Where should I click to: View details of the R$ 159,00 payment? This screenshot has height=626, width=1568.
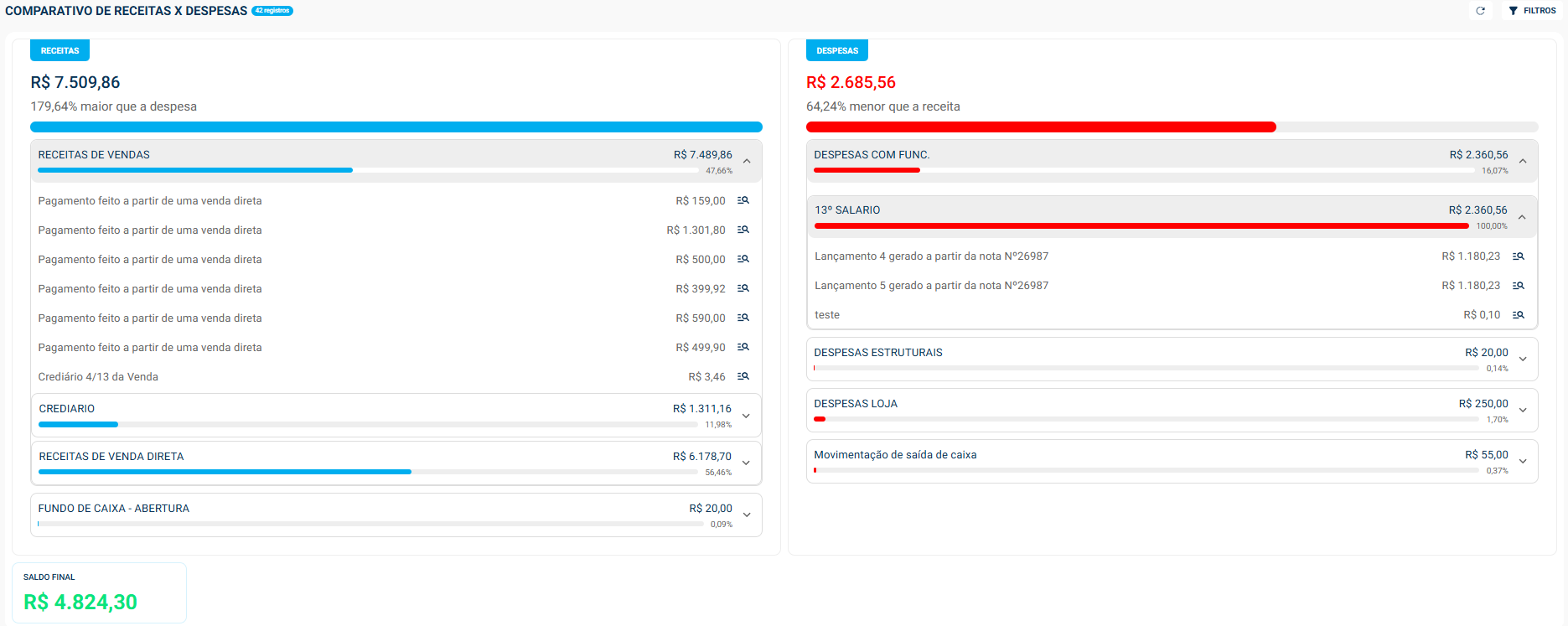(743, 201)
